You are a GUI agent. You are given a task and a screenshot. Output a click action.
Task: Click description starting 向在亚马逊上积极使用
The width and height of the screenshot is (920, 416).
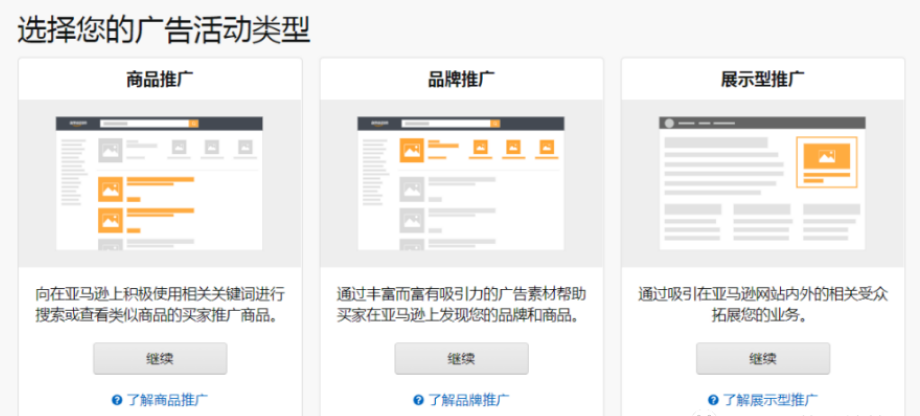point(160,305)
